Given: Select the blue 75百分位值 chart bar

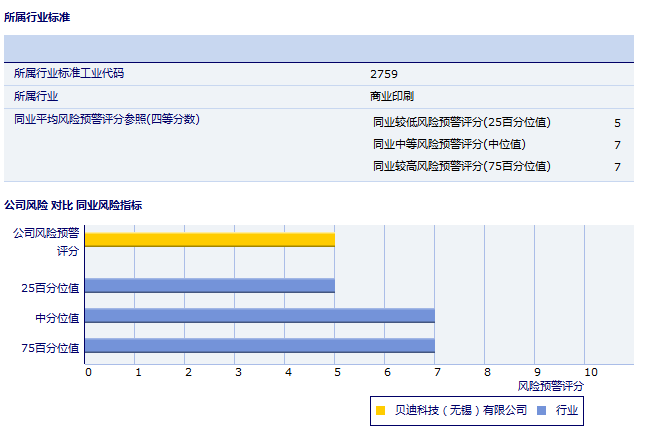Looking at the screenshot, I should coord(259,346).
